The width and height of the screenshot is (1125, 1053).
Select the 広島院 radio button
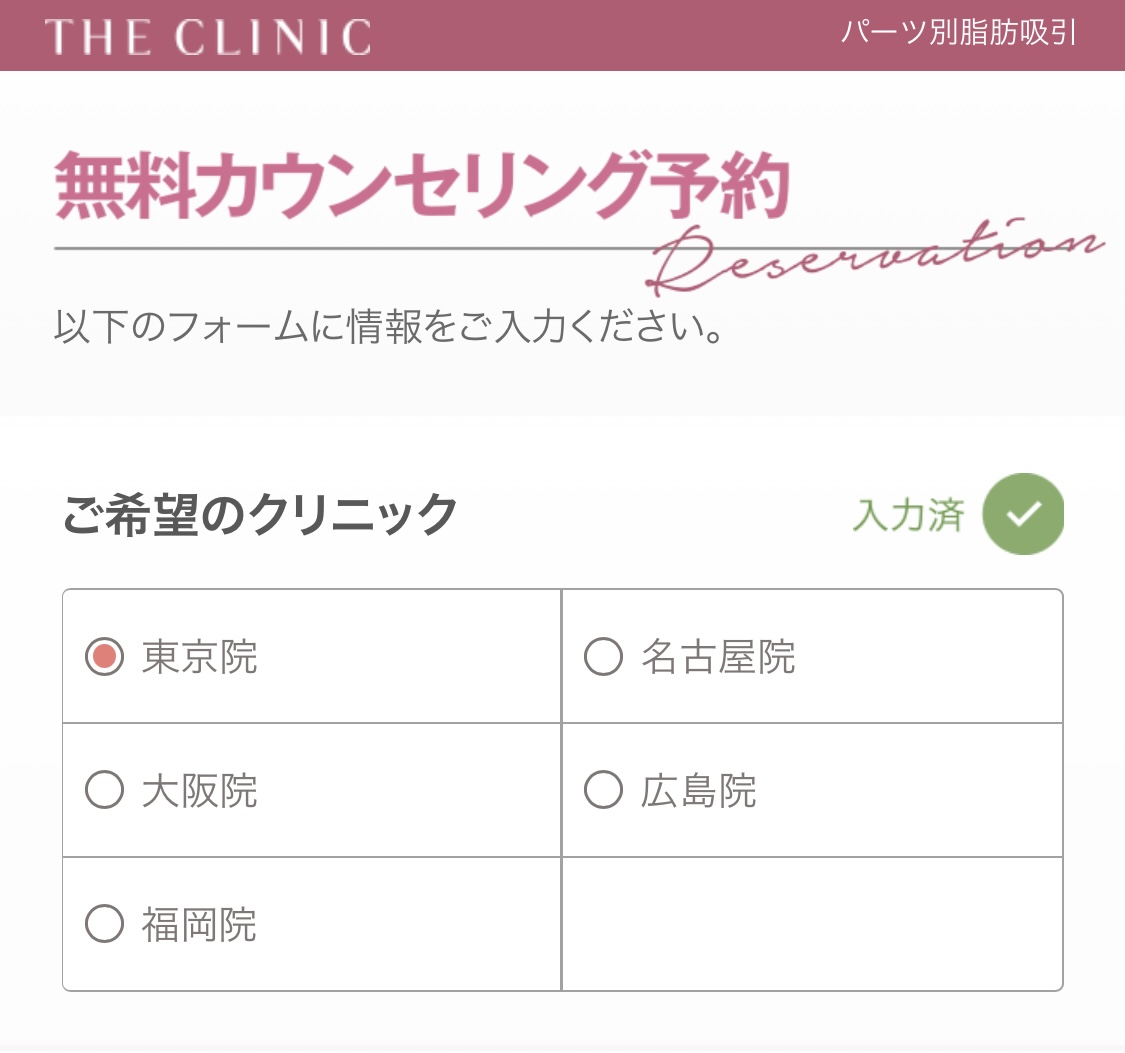tap(601, 789)
